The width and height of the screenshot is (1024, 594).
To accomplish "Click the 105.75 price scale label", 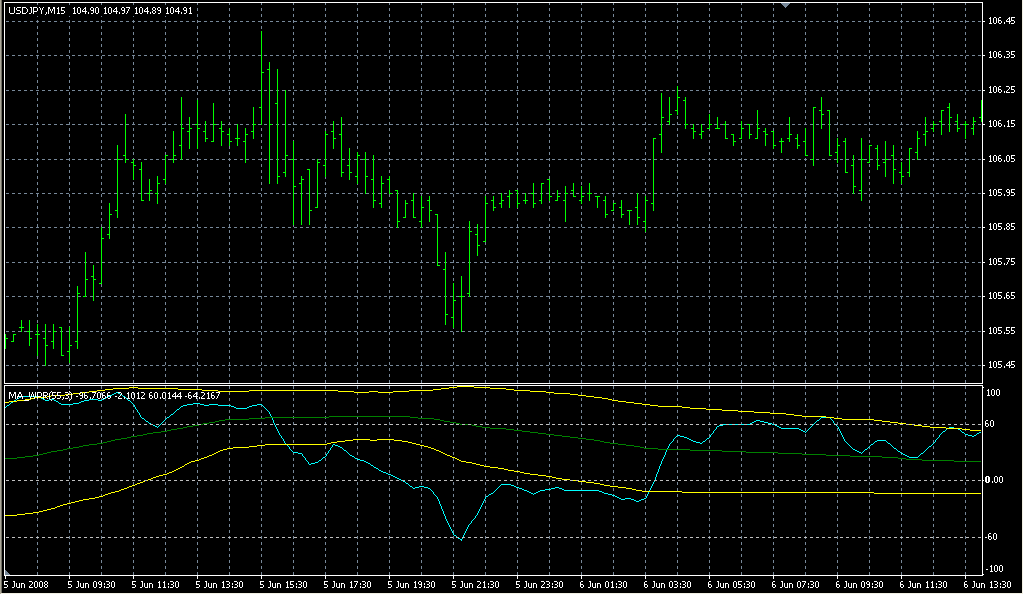I will (x=1001, y=262).
